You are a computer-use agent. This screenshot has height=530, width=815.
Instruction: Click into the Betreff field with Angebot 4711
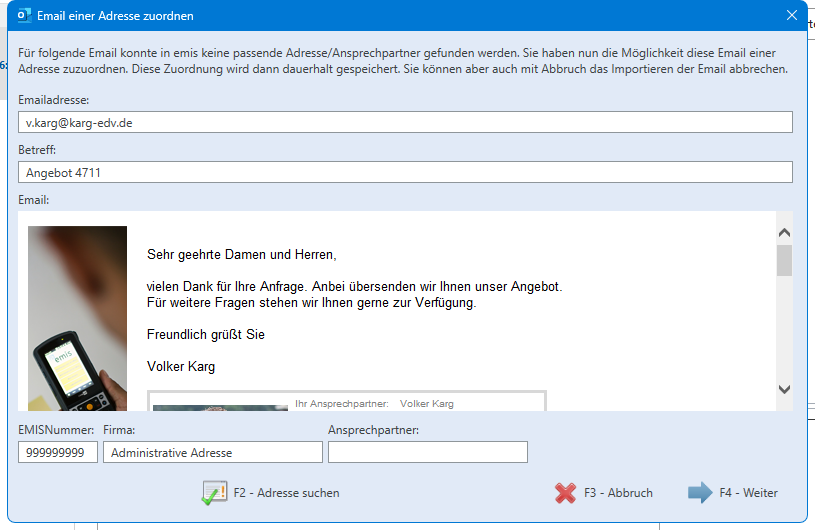405,172
